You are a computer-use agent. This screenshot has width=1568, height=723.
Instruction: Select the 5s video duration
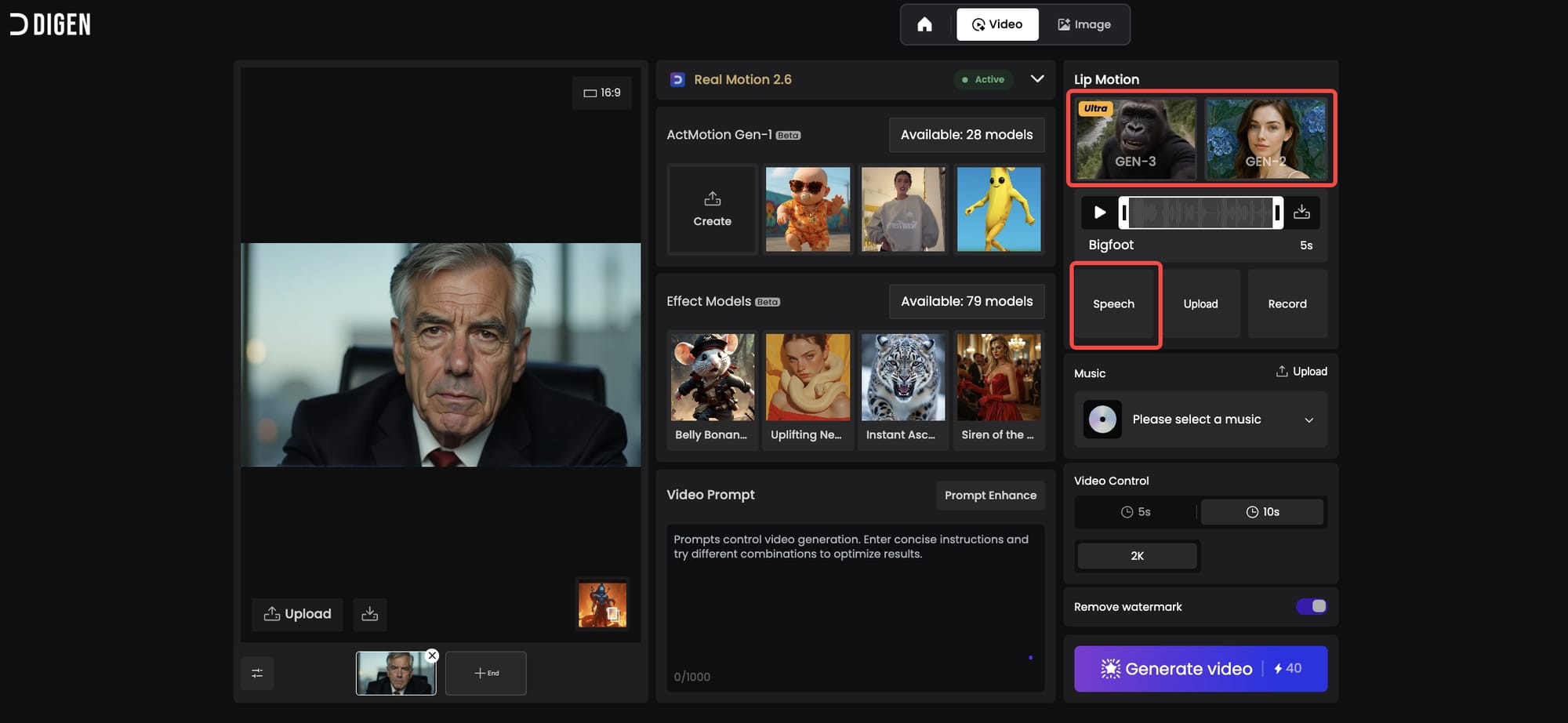point(1135,512)
